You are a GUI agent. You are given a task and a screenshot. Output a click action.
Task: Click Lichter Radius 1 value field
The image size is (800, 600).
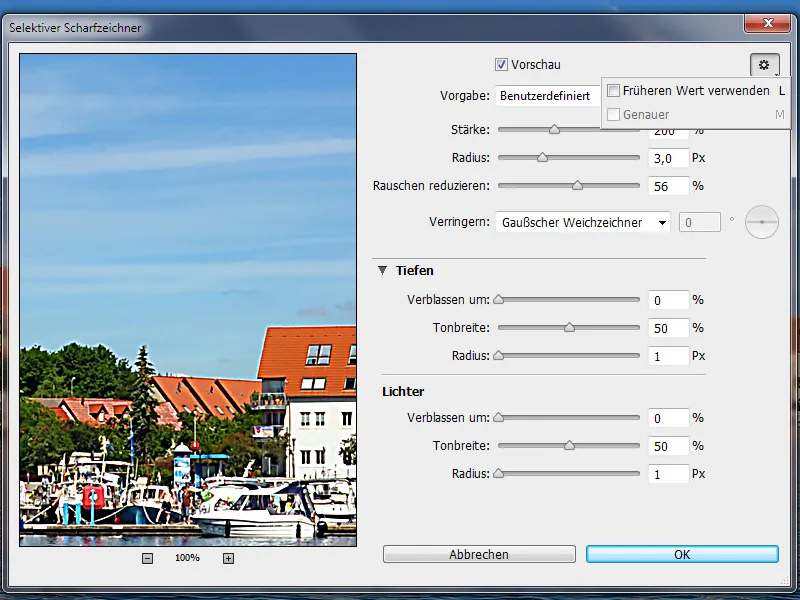(668, 474)
